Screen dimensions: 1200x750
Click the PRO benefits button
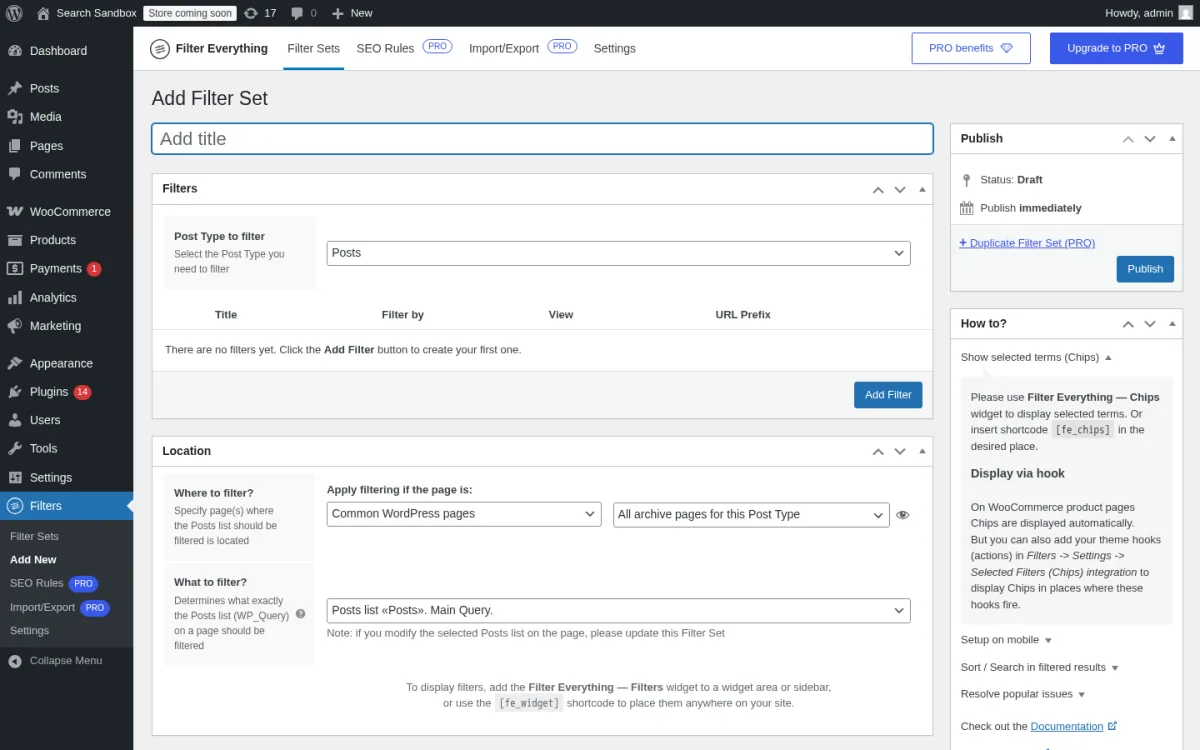coord(971,48)
